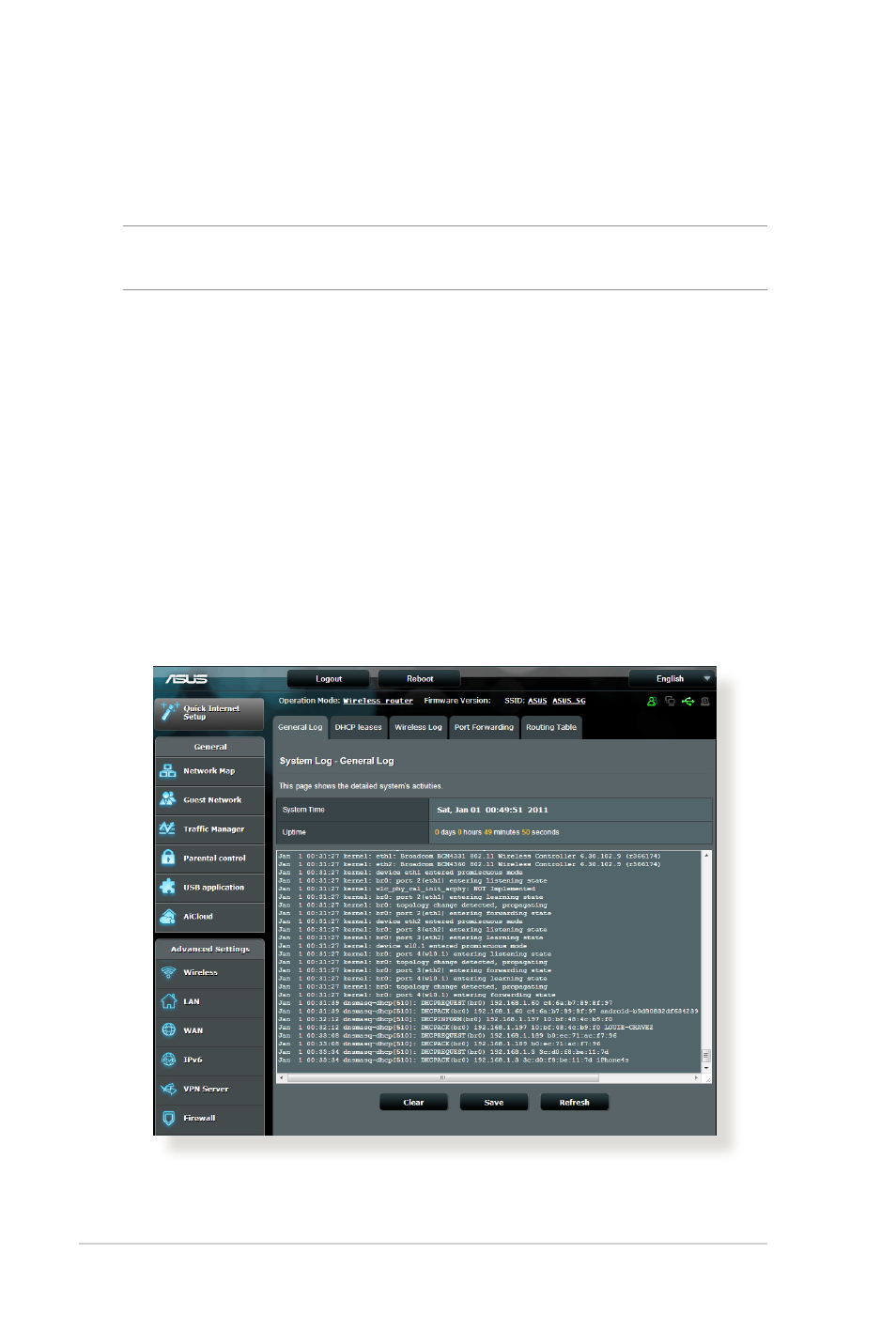Click the 'System Log - General Log' heading

[337, 761]
